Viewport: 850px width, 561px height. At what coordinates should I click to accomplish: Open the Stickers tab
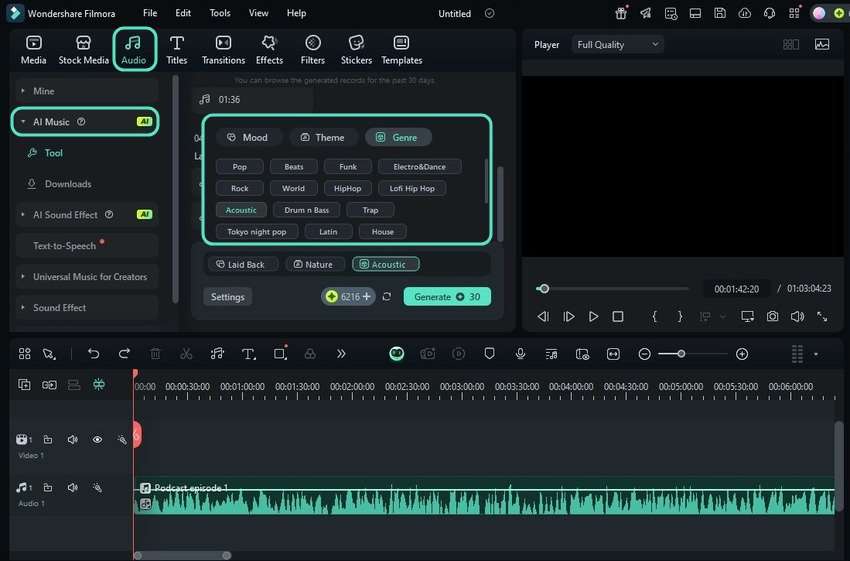tap(356, 50)
